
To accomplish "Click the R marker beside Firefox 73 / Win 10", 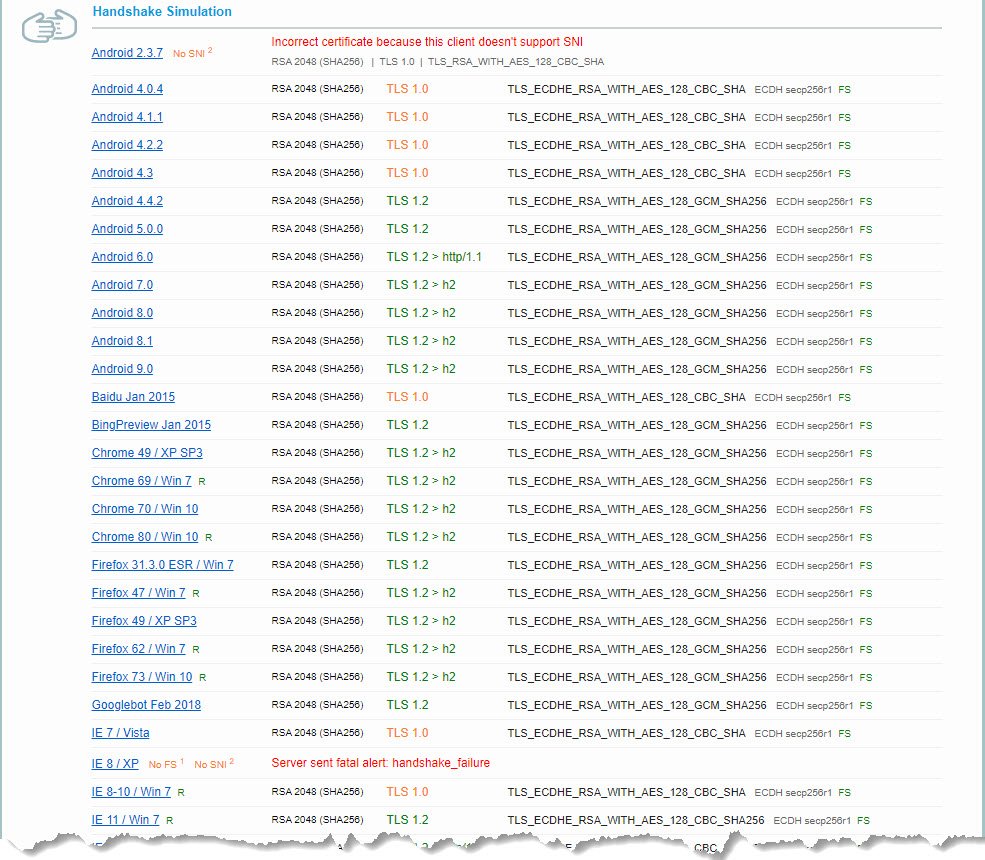I will (202, 677).
